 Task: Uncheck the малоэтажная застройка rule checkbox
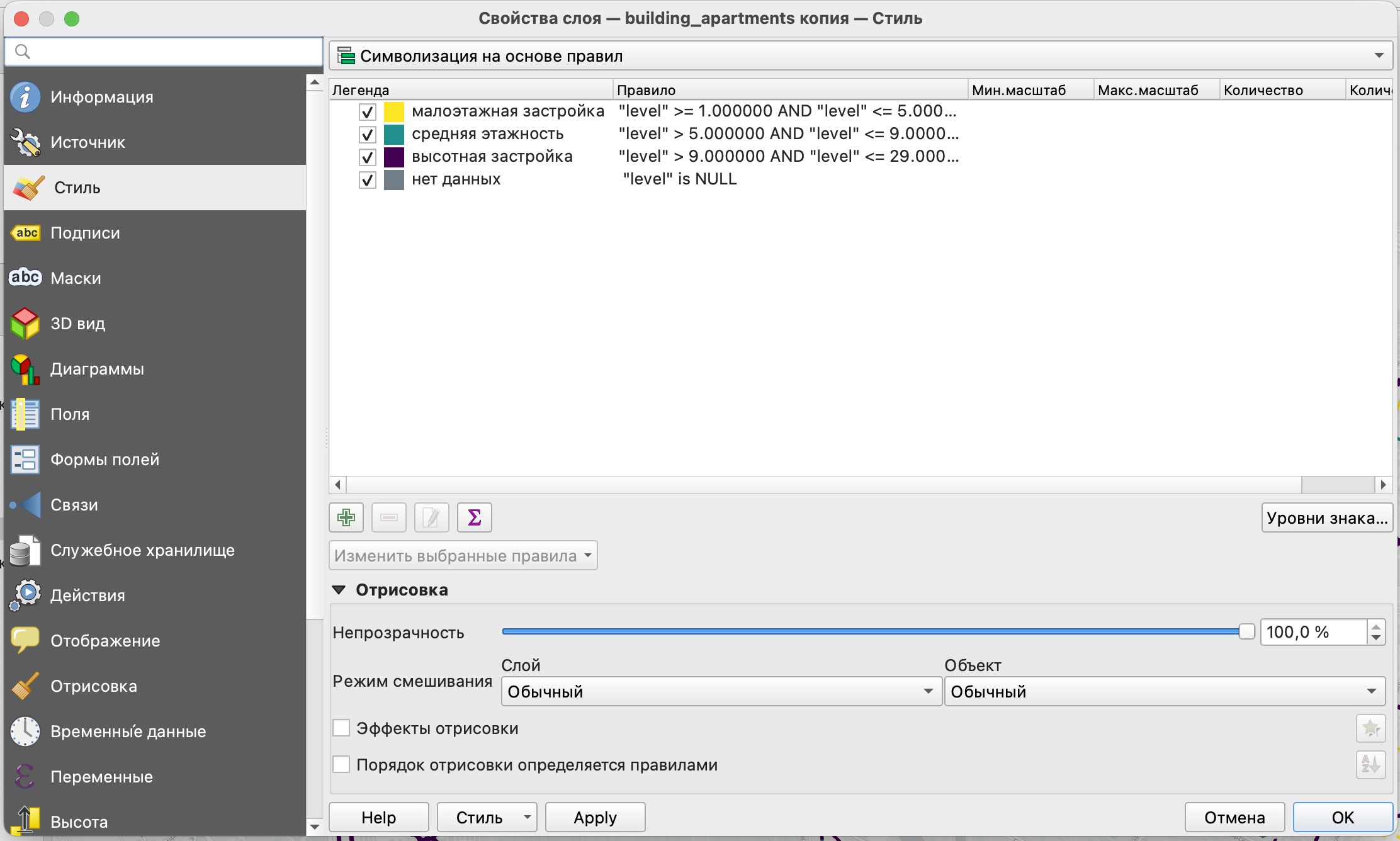tap(368, 112)
